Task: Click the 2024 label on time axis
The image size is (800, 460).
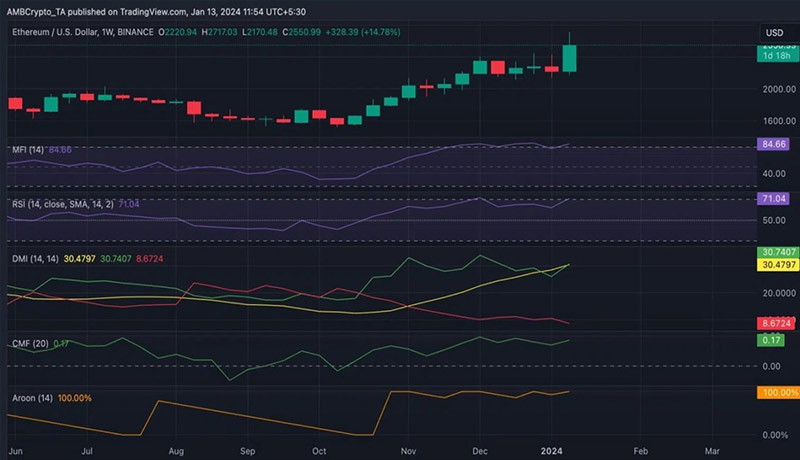Action: click(558, 452)
